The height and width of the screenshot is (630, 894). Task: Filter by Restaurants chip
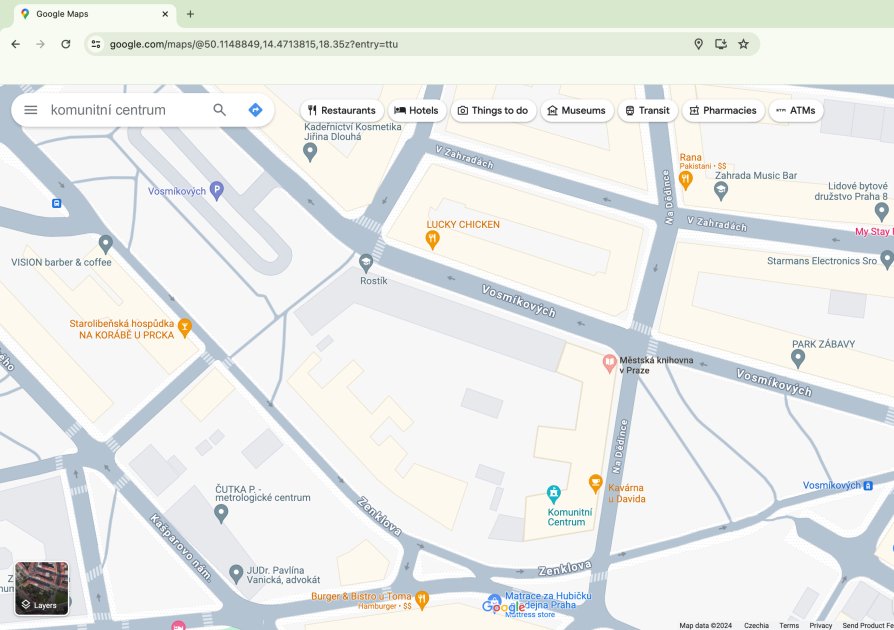coord(342,111)
